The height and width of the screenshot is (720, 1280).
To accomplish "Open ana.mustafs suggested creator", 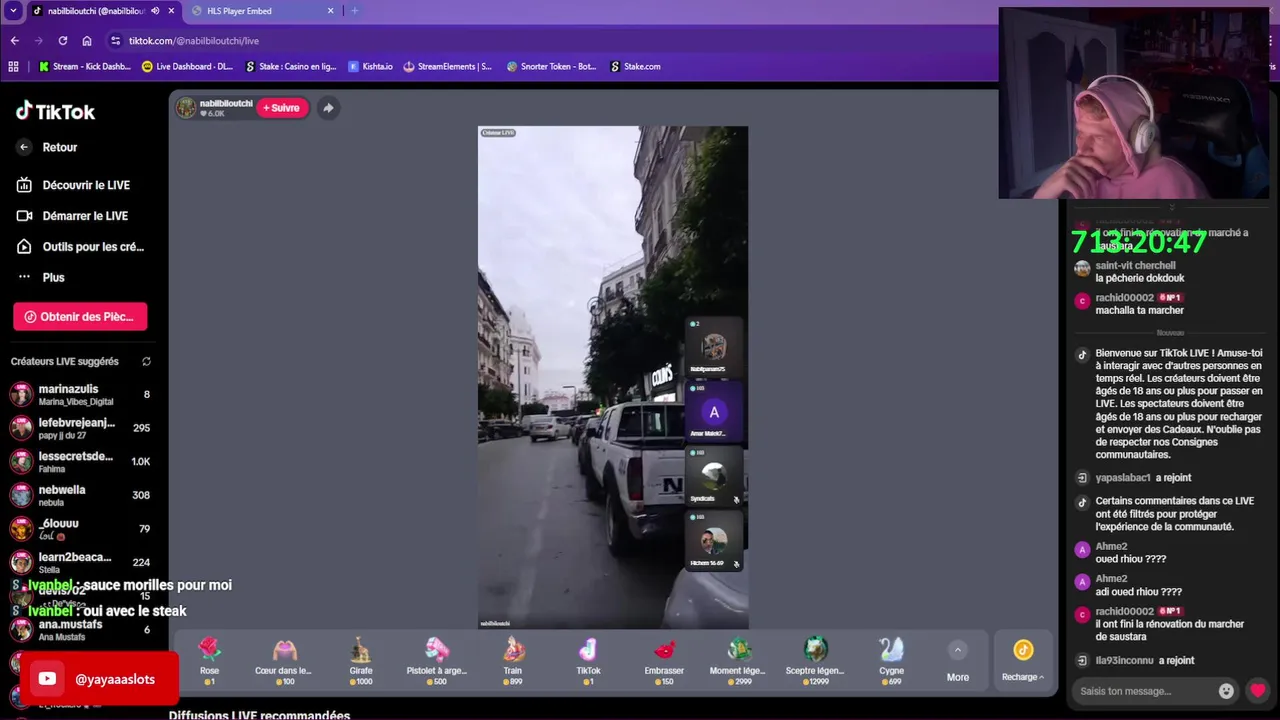I will pos(80,629).
